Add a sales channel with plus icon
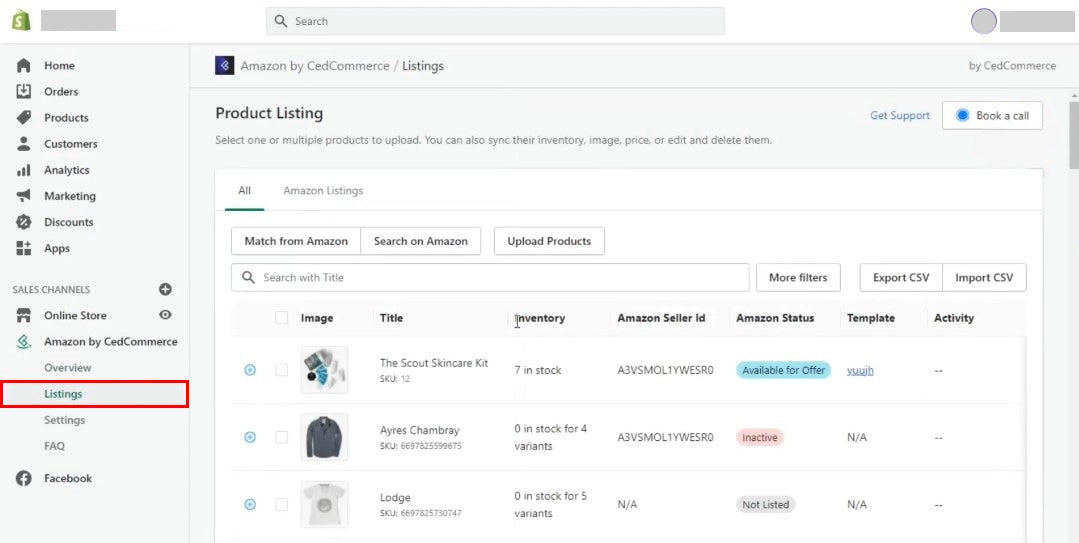The height and width of the screenshot is (543, 1079). tap(165, 290)
